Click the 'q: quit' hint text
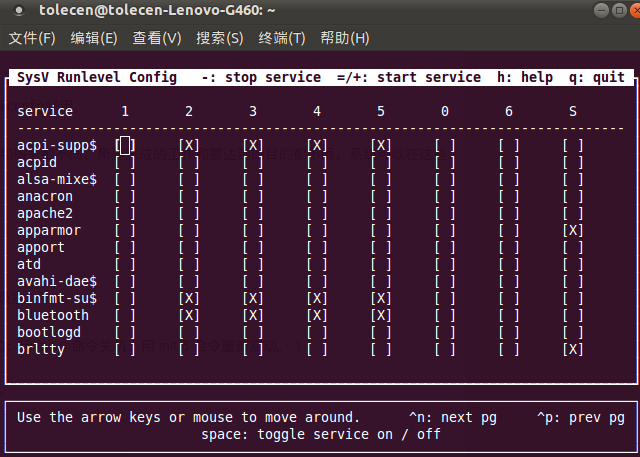 597,77
